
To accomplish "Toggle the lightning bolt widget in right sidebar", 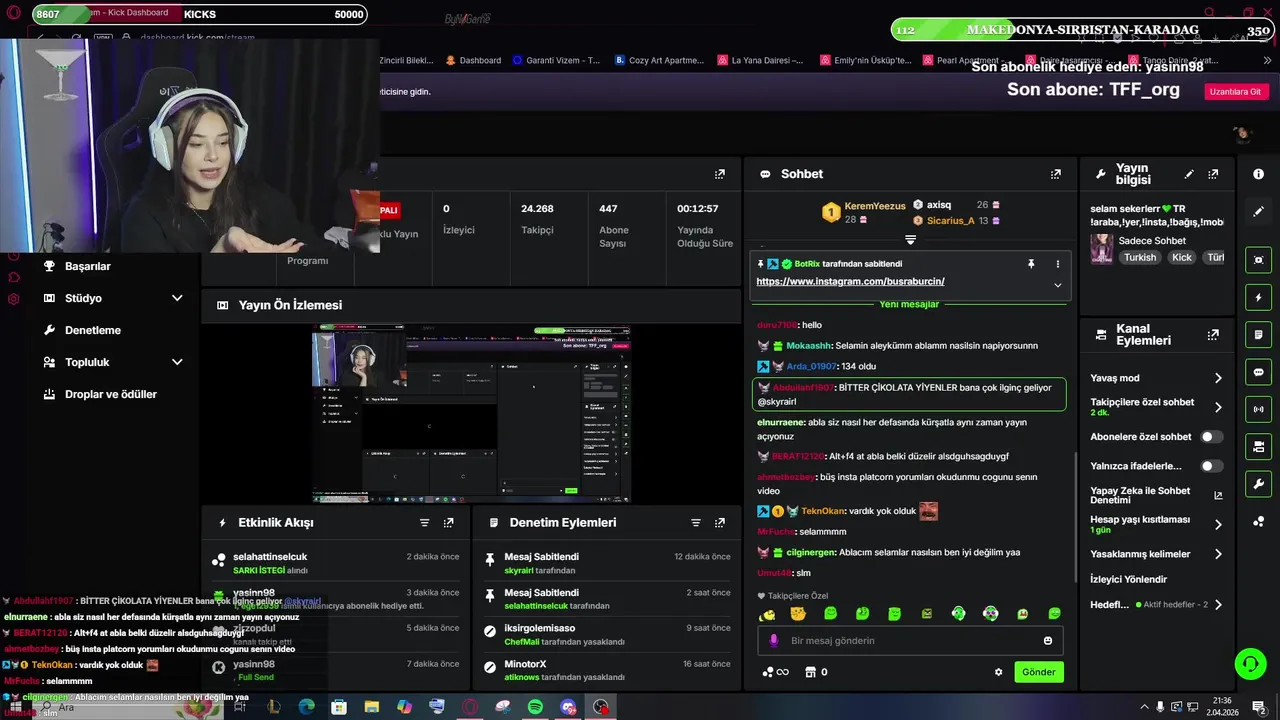I will point(1258,298).
